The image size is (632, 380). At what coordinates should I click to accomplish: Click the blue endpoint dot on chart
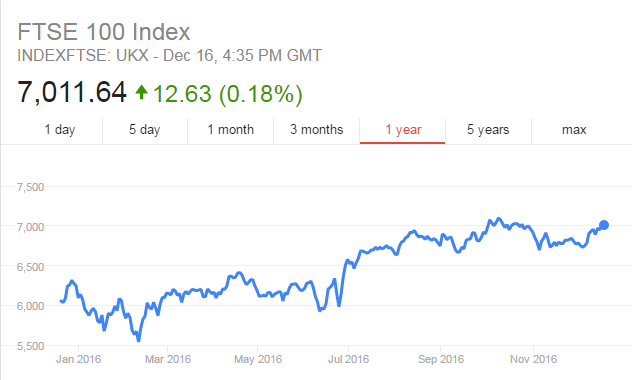tap(603, 225)
